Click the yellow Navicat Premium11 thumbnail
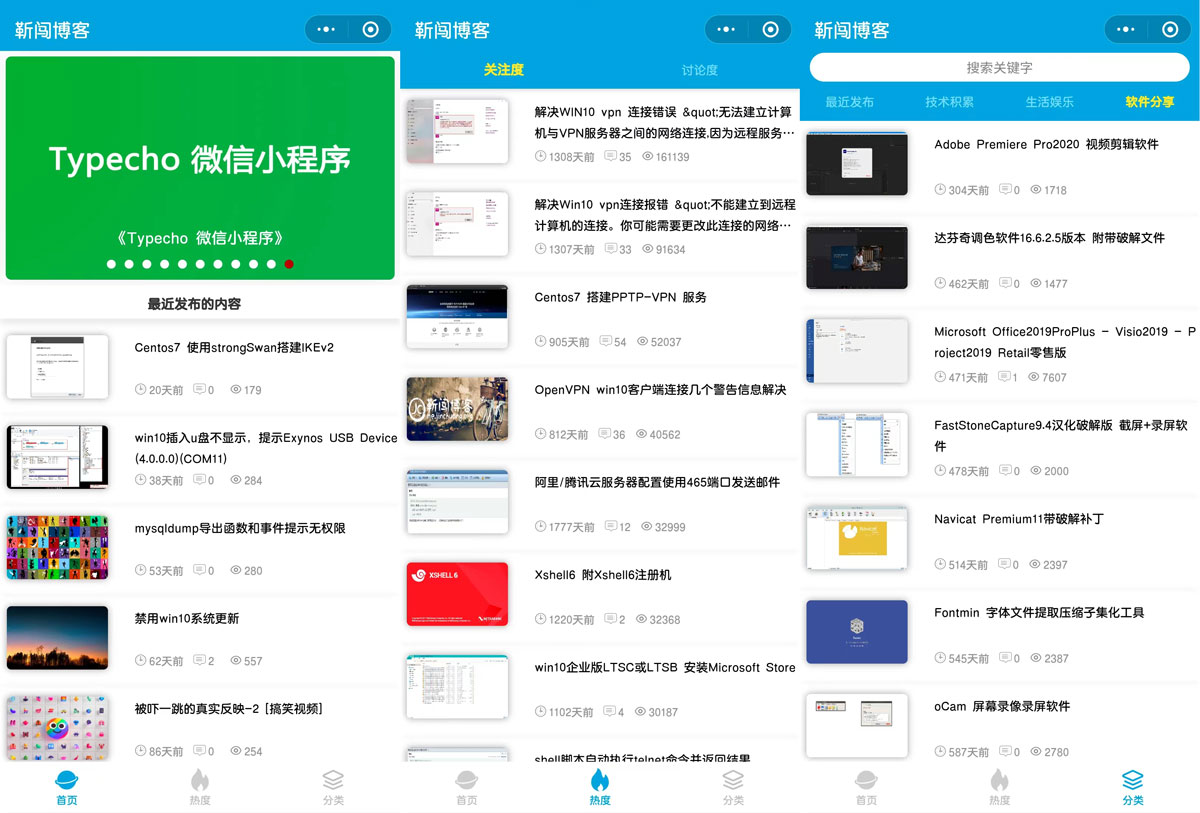This screenshot has height=813, width=1200. click(x=857, y=538)
